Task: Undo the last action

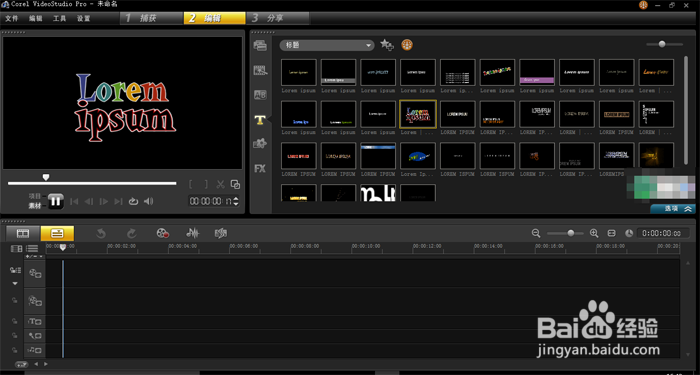Action: pos(101,233)
